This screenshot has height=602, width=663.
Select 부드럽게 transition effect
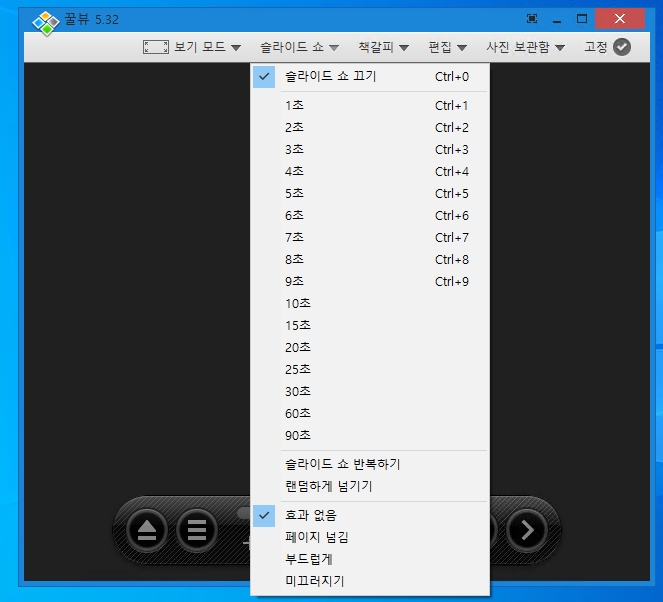click(370, 559)
